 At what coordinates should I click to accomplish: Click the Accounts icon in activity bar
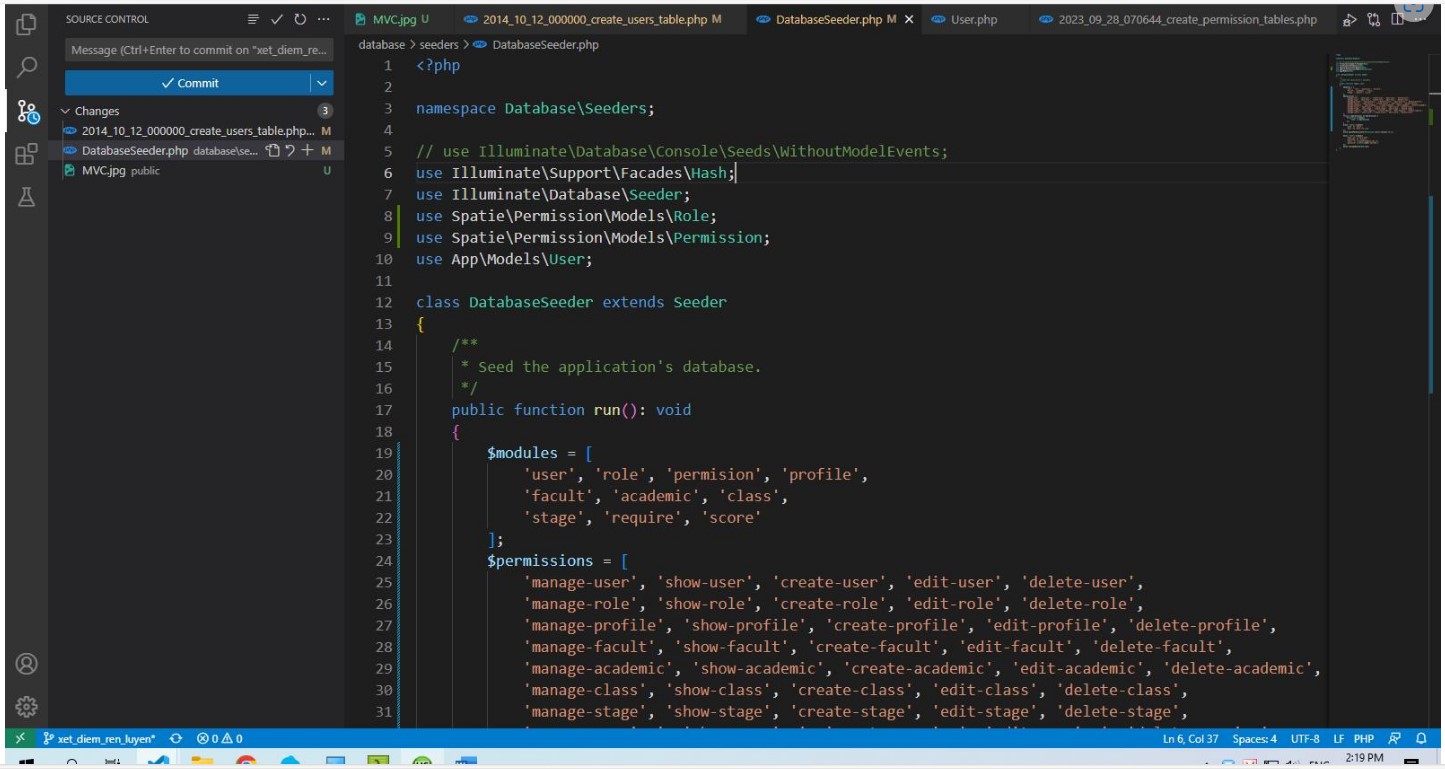(27, 664)
